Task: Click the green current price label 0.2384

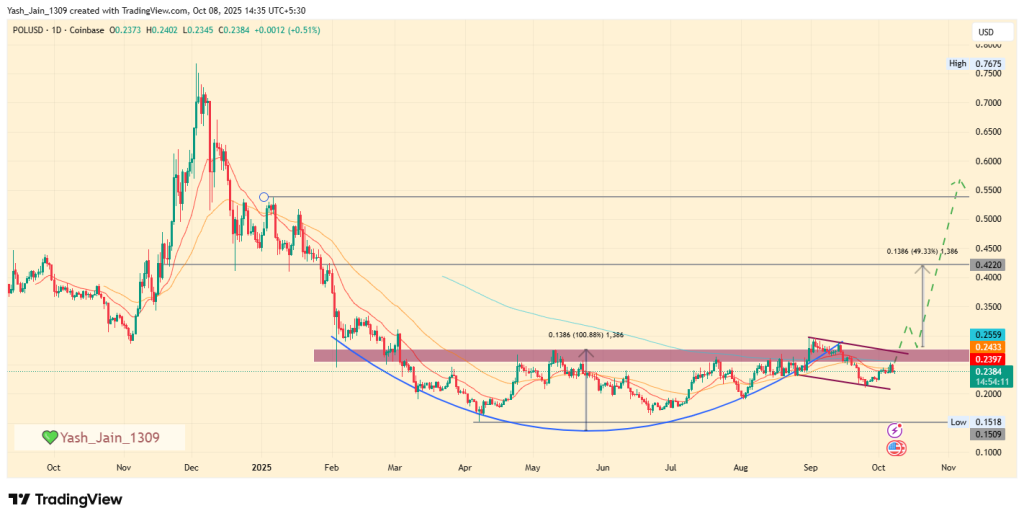Action: (988, 371)
